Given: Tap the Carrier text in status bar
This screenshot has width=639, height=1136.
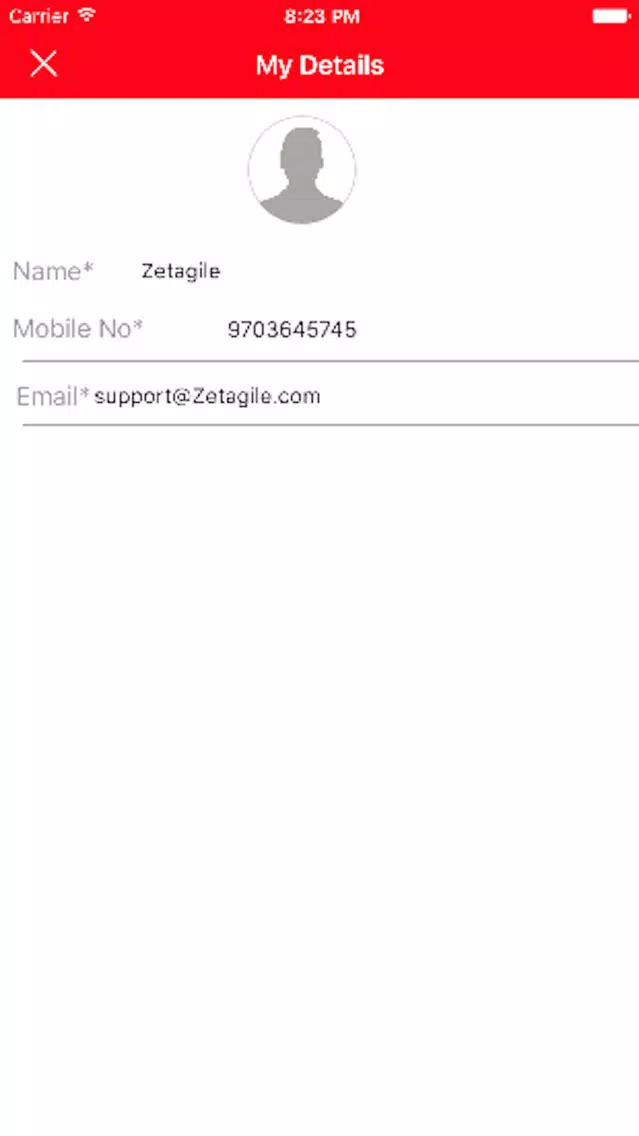Looking at the screenshot, I should pos(39,16).
